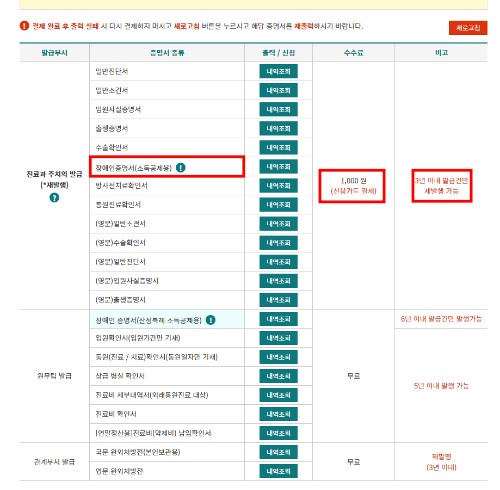Click the 5년 이내 발행 가능 note

click(441, 386)
